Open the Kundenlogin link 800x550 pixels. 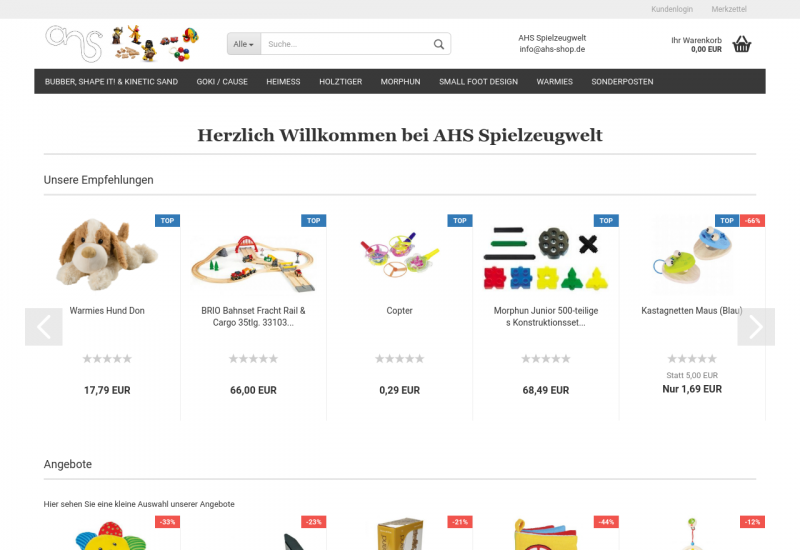coord(672,9)
